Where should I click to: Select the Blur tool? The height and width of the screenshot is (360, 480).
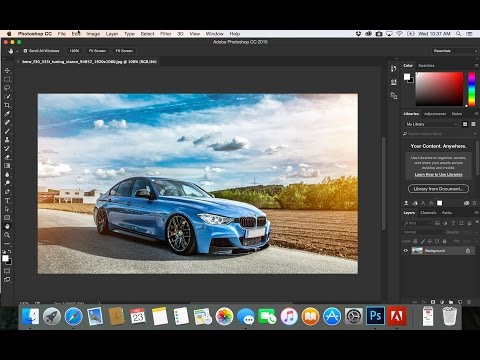(x=7, y=175)
